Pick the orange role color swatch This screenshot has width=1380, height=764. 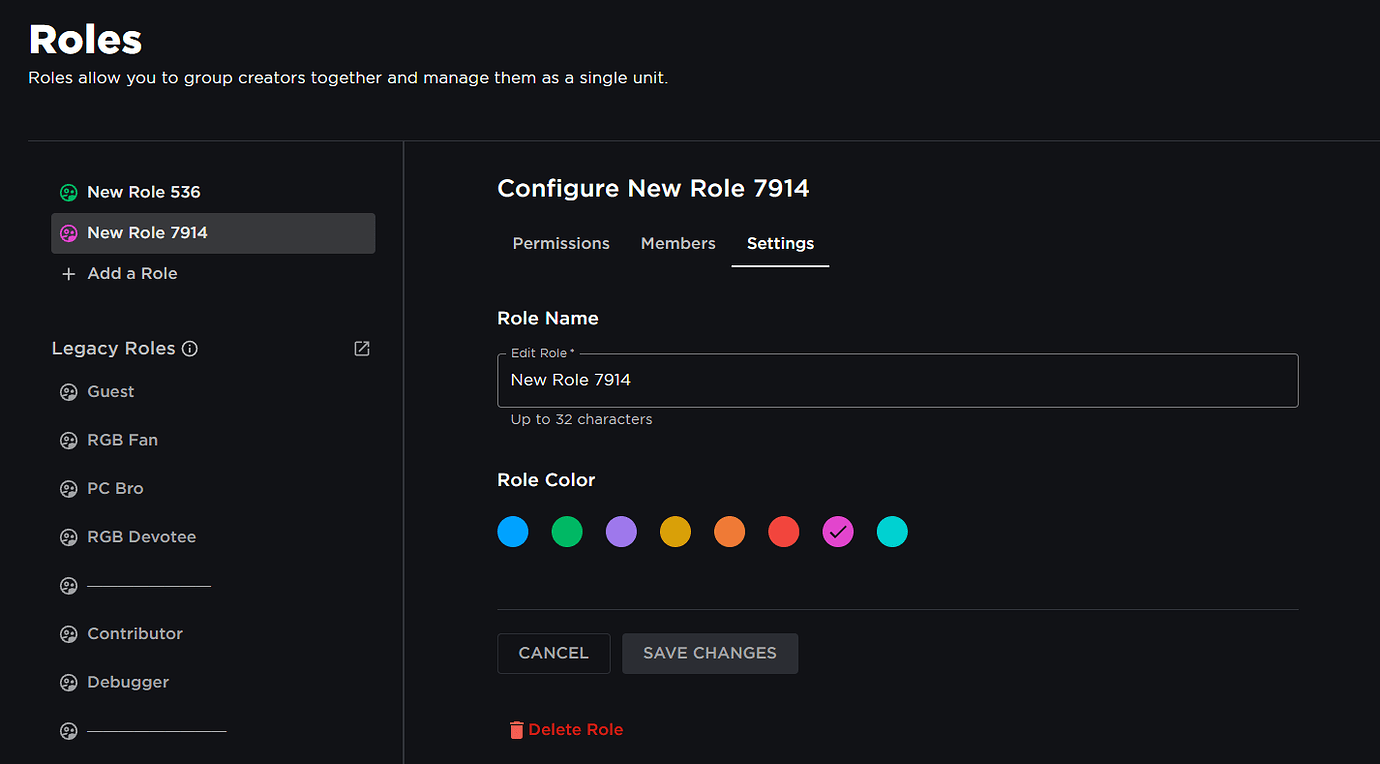[x=729, y=532]
